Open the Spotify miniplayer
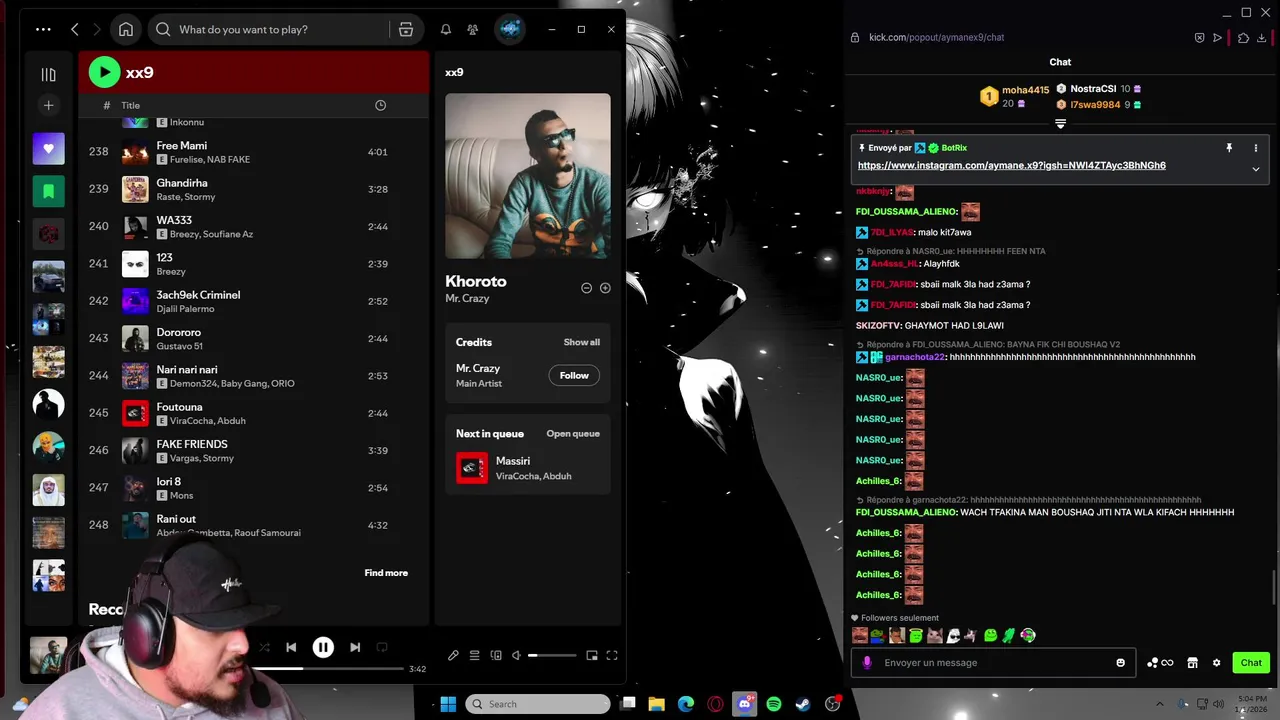The image size is (1280, 720). (592, 655)
